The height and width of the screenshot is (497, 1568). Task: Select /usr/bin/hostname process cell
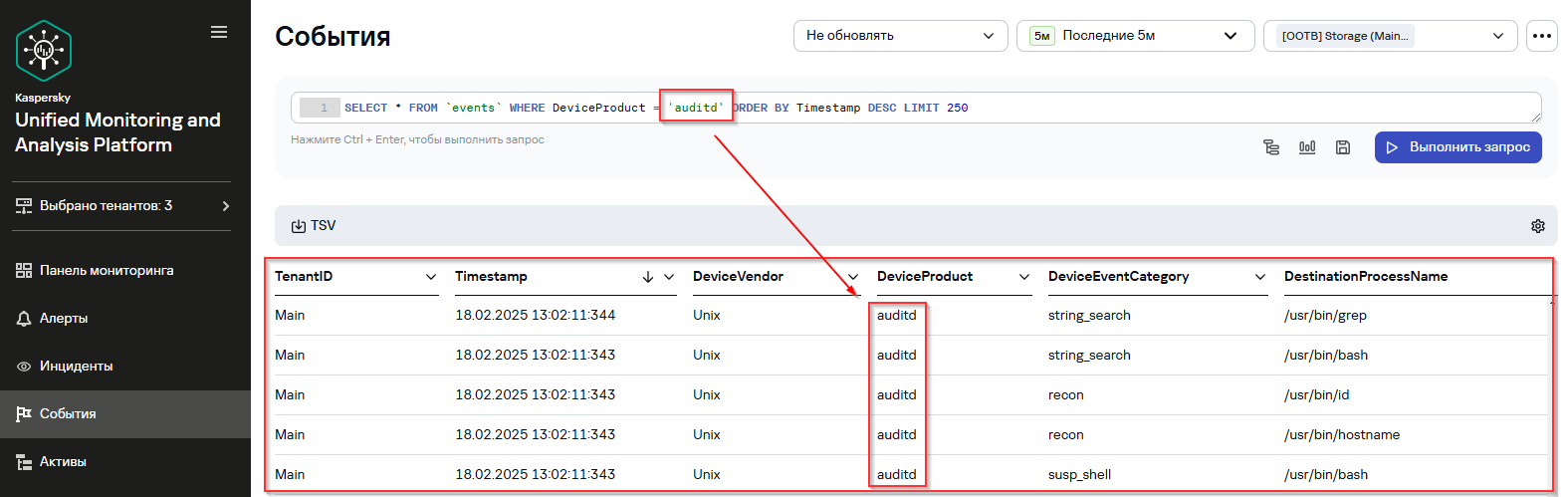pos(1342,435)
